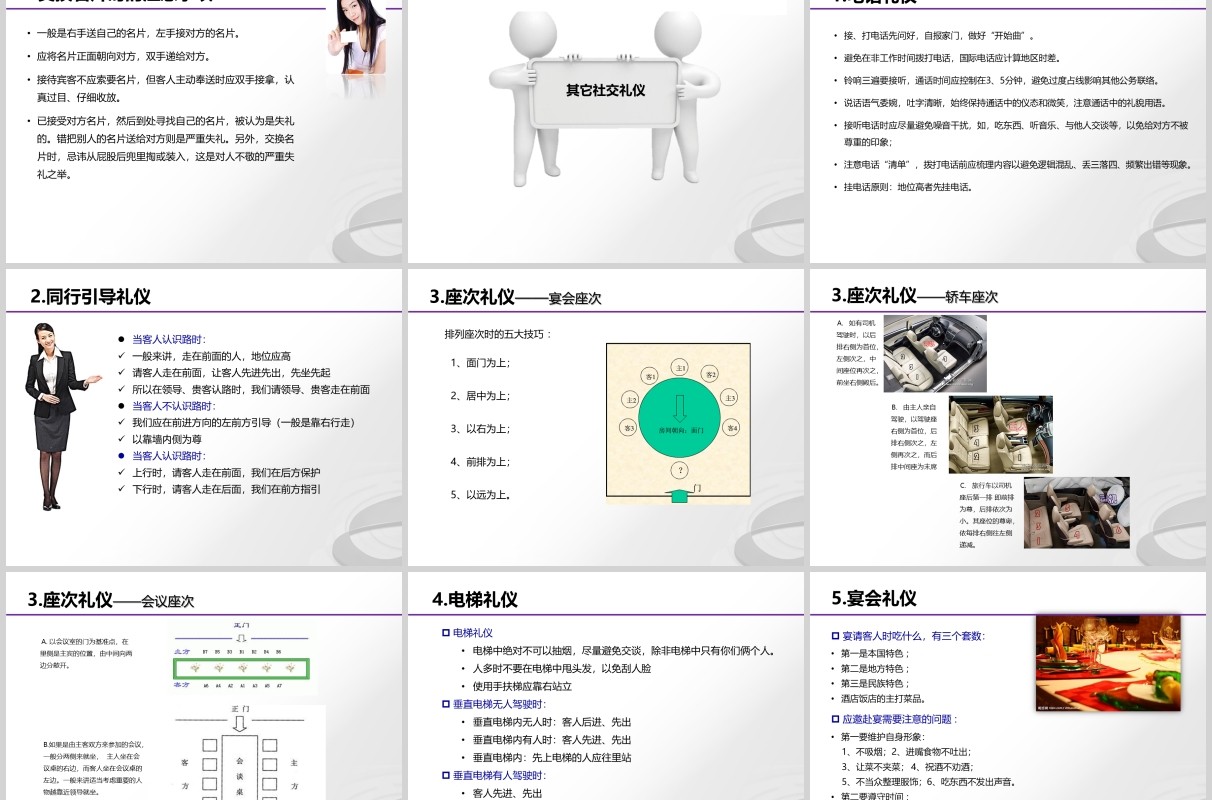This screenshot has width=1212, height=800.
Task: Select line '以靠墙内侧为尊'
Action: [x=167, y=439]
